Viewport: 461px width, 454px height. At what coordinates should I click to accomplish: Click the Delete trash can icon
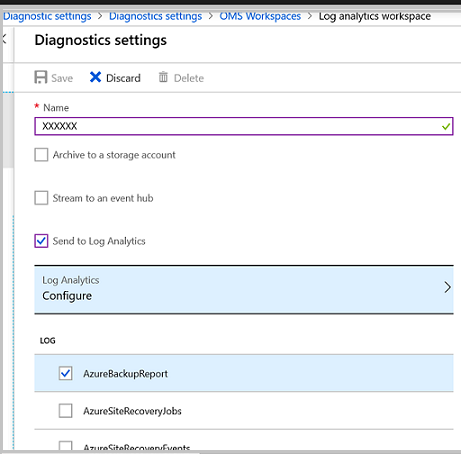pos(163,77)
